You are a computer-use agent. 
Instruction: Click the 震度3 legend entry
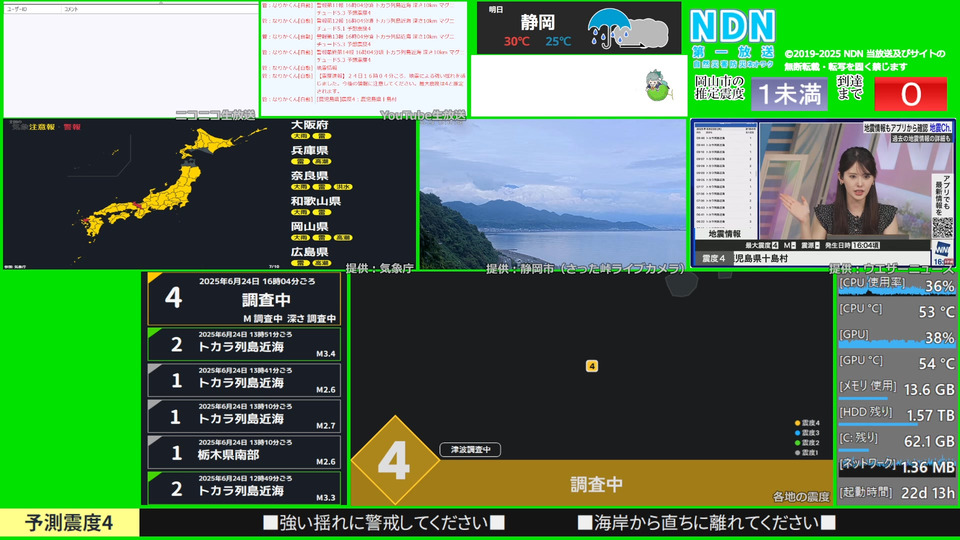pos(807,433)
